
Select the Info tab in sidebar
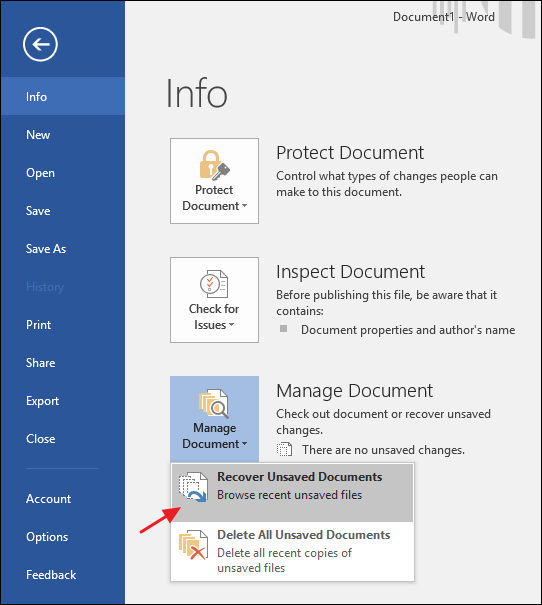(63, 96)
